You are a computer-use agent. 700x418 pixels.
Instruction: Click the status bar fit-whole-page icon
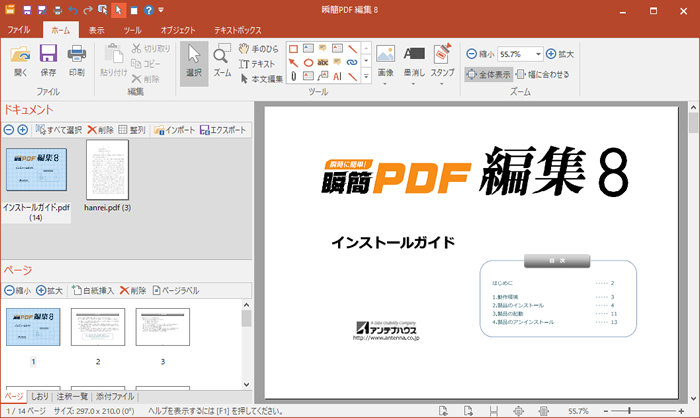coord(518,411)
